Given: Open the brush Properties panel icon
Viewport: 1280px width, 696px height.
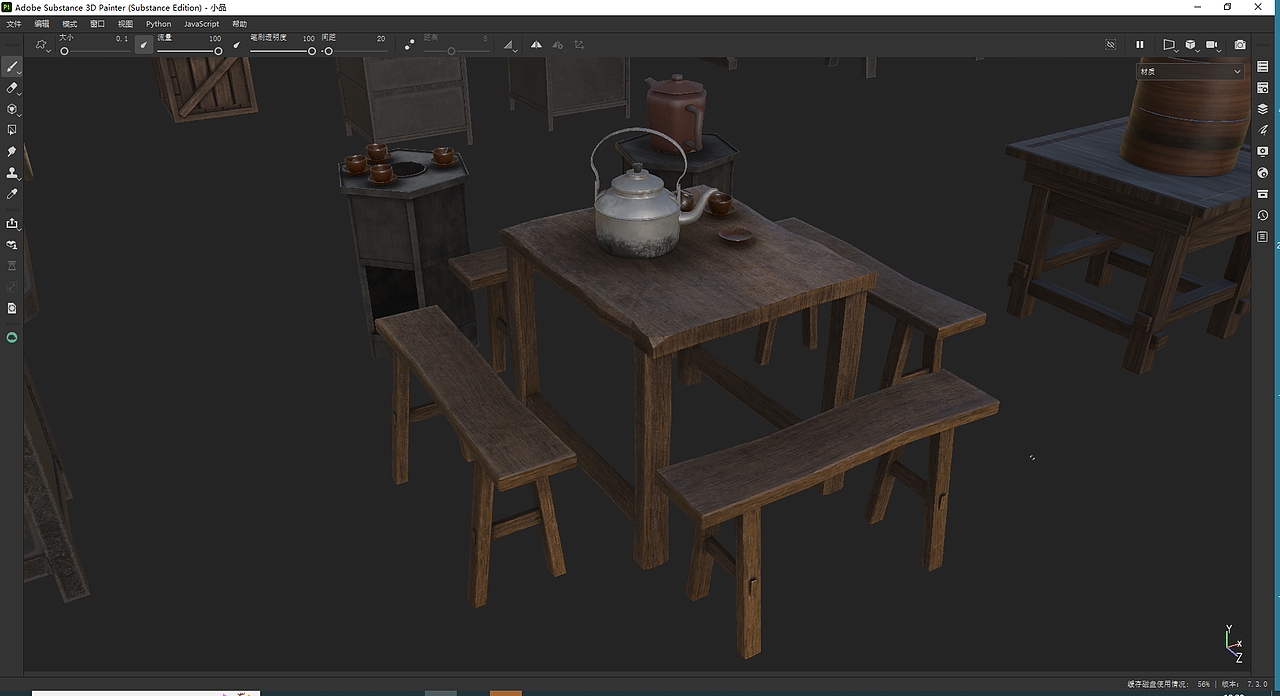Looking at the screenshot, I should coord(1263,130).
